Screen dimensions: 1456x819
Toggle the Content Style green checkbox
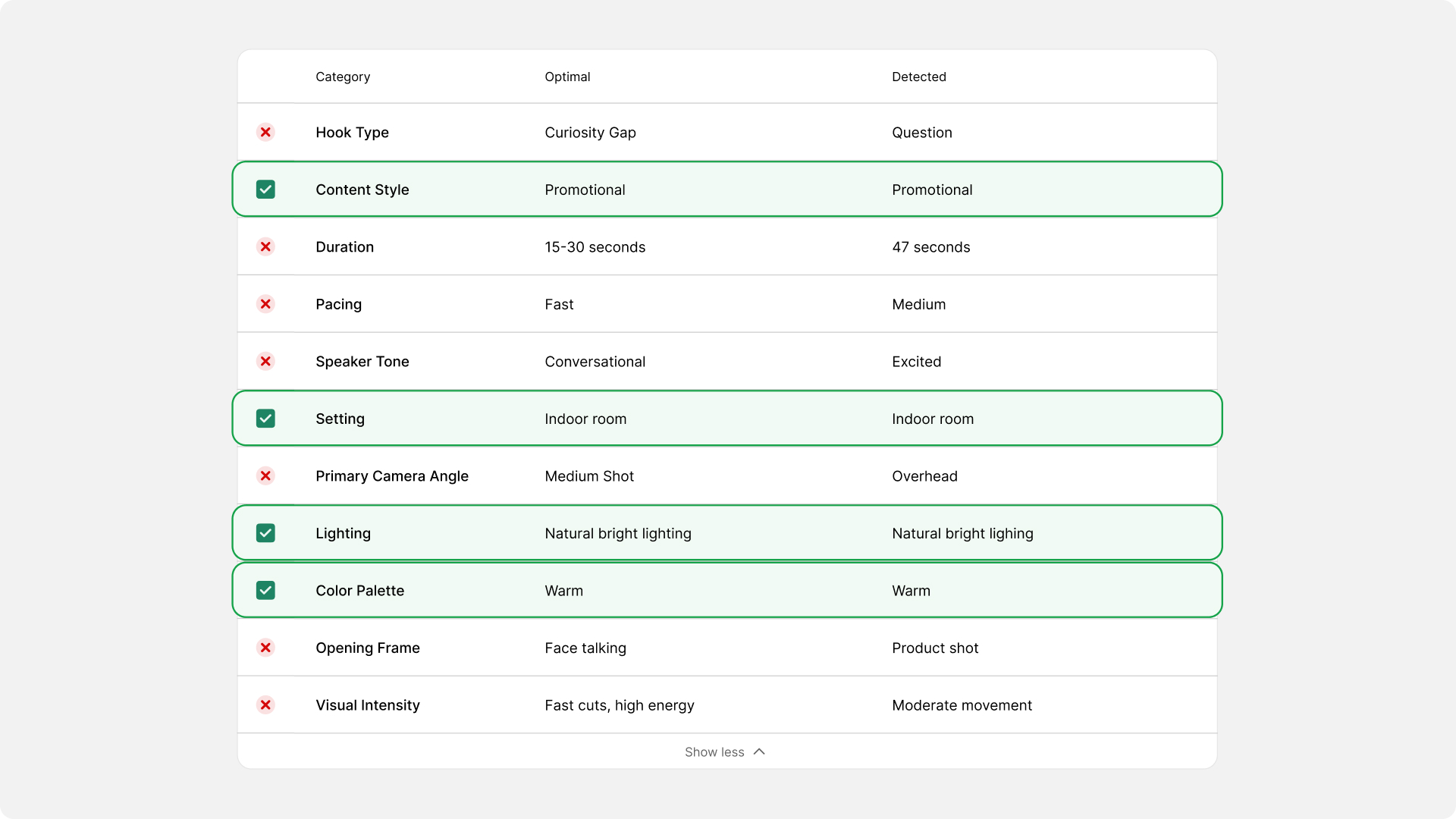point(265,190)
